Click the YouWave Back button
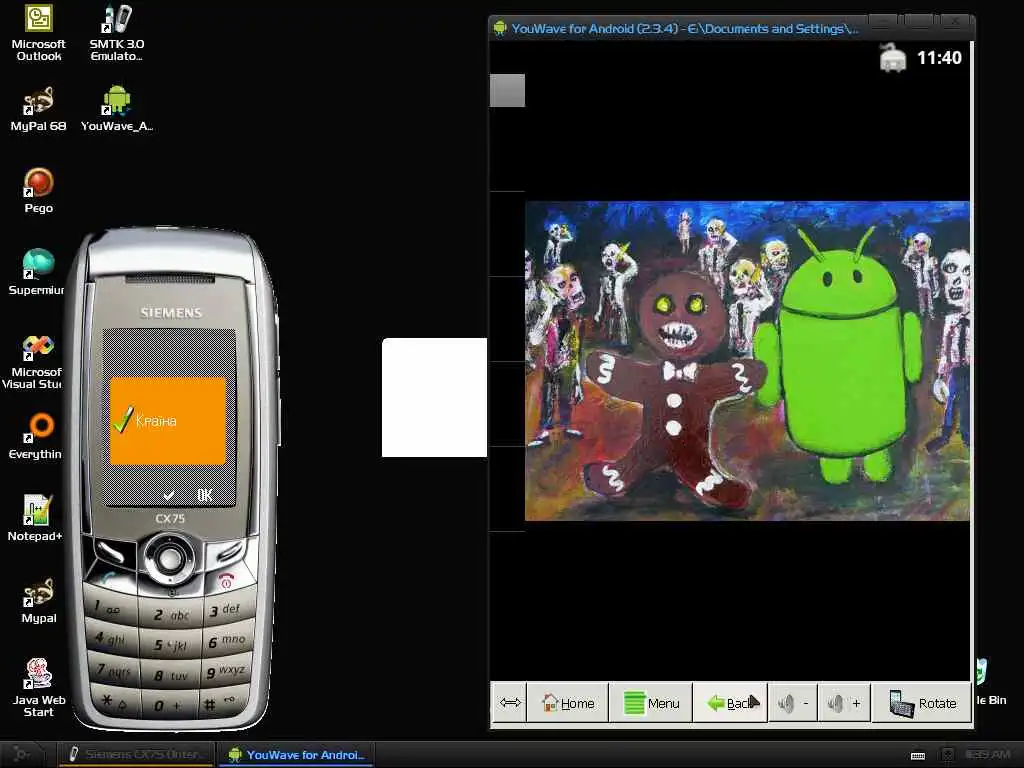The width and height of the screenshot is (1024, 768). click(x=730, y=703)
